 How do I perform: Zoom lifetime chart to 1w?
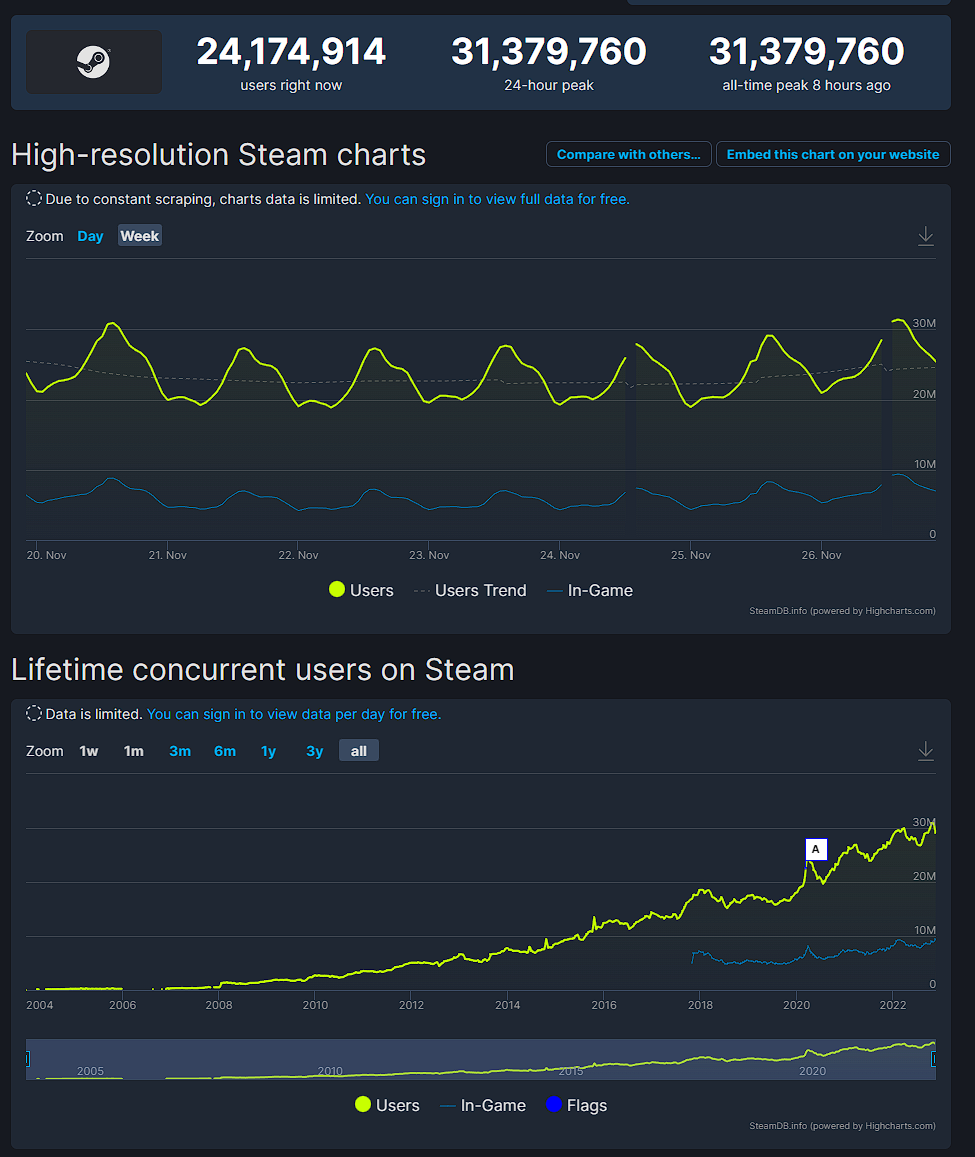coord(89,751)
